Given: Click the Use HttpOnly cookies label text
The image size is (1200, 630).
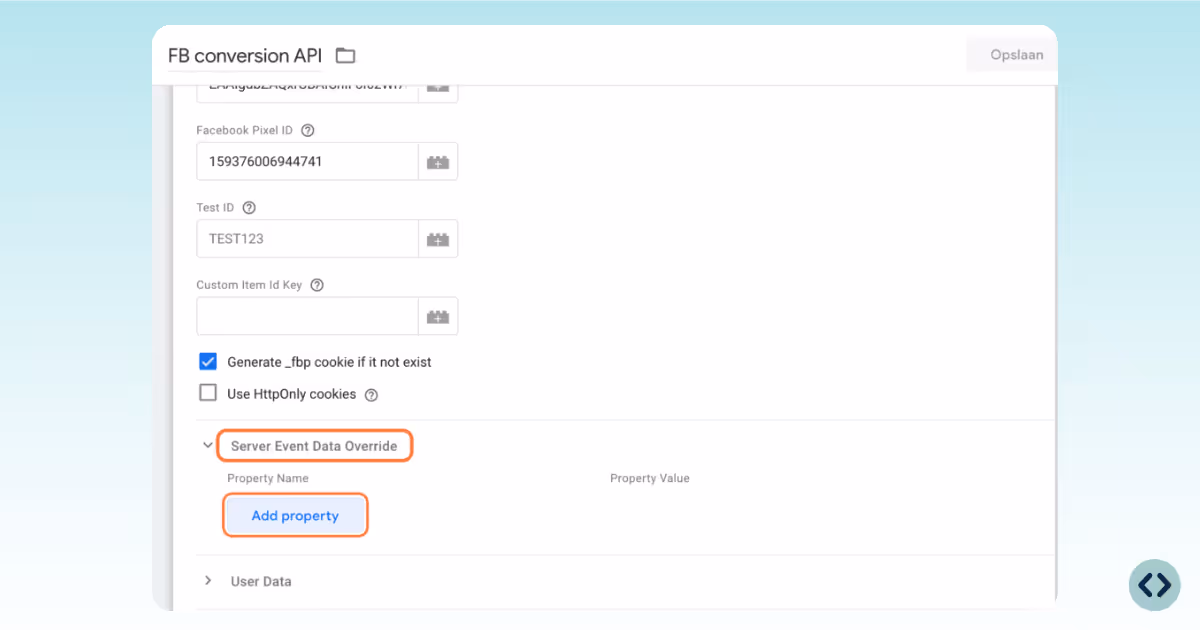Looking at the screenshot, I should [x=292, y=394].
